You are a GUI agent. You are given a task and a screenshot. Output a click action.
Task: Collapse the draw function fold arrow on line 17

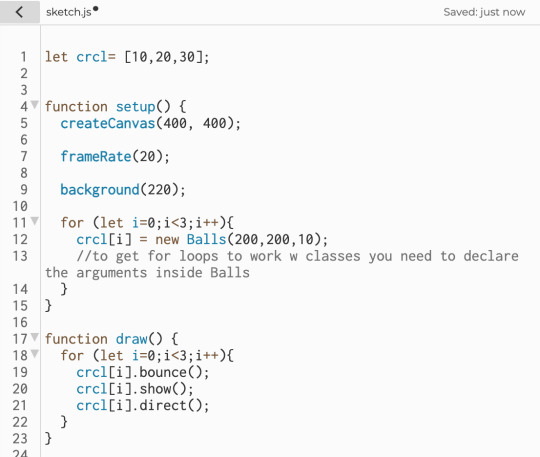click(34, 336)
